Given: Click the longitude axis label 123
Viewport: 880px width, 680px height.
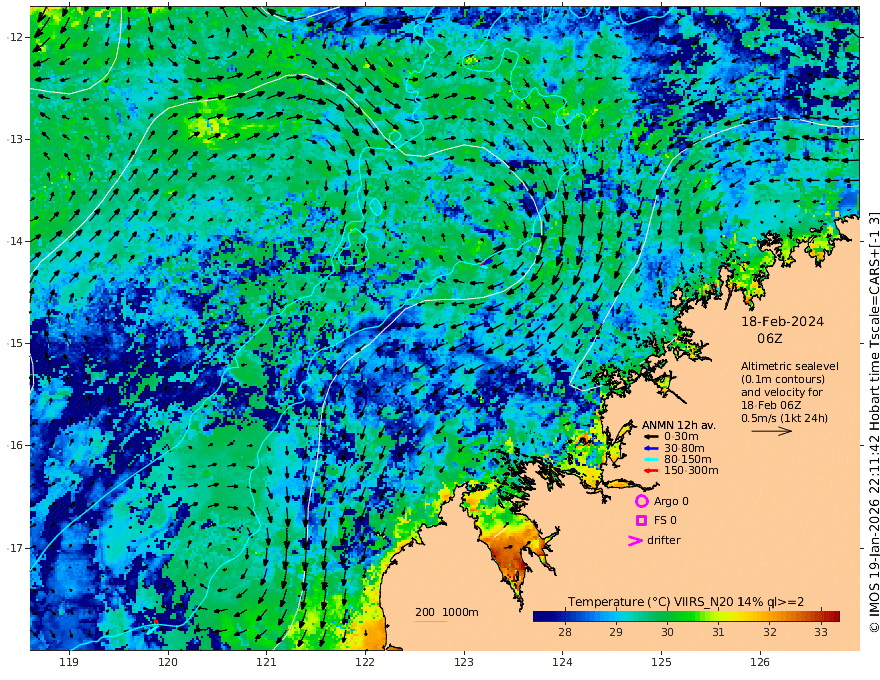Looking at the screenshot, I should pyautogui.click(x=464, y=662).
